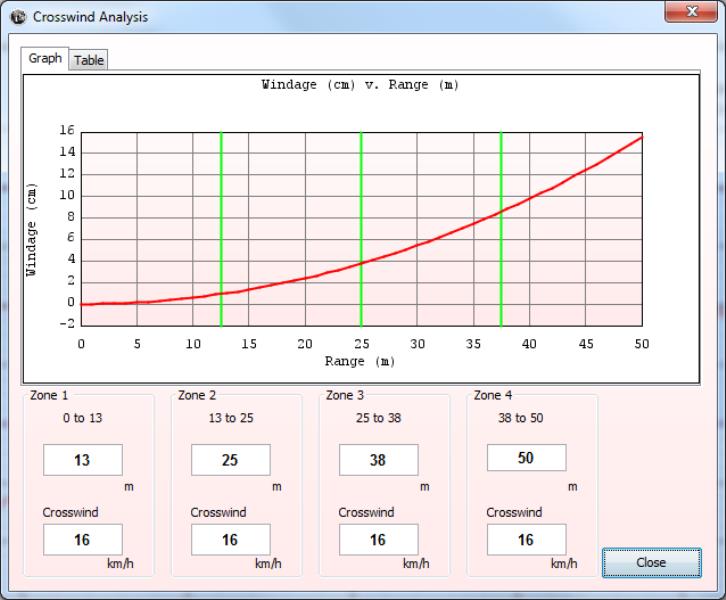
Task: Click the graph title 'Windage (cm) v. Range (m)'
Action: (x=360, y=85)
